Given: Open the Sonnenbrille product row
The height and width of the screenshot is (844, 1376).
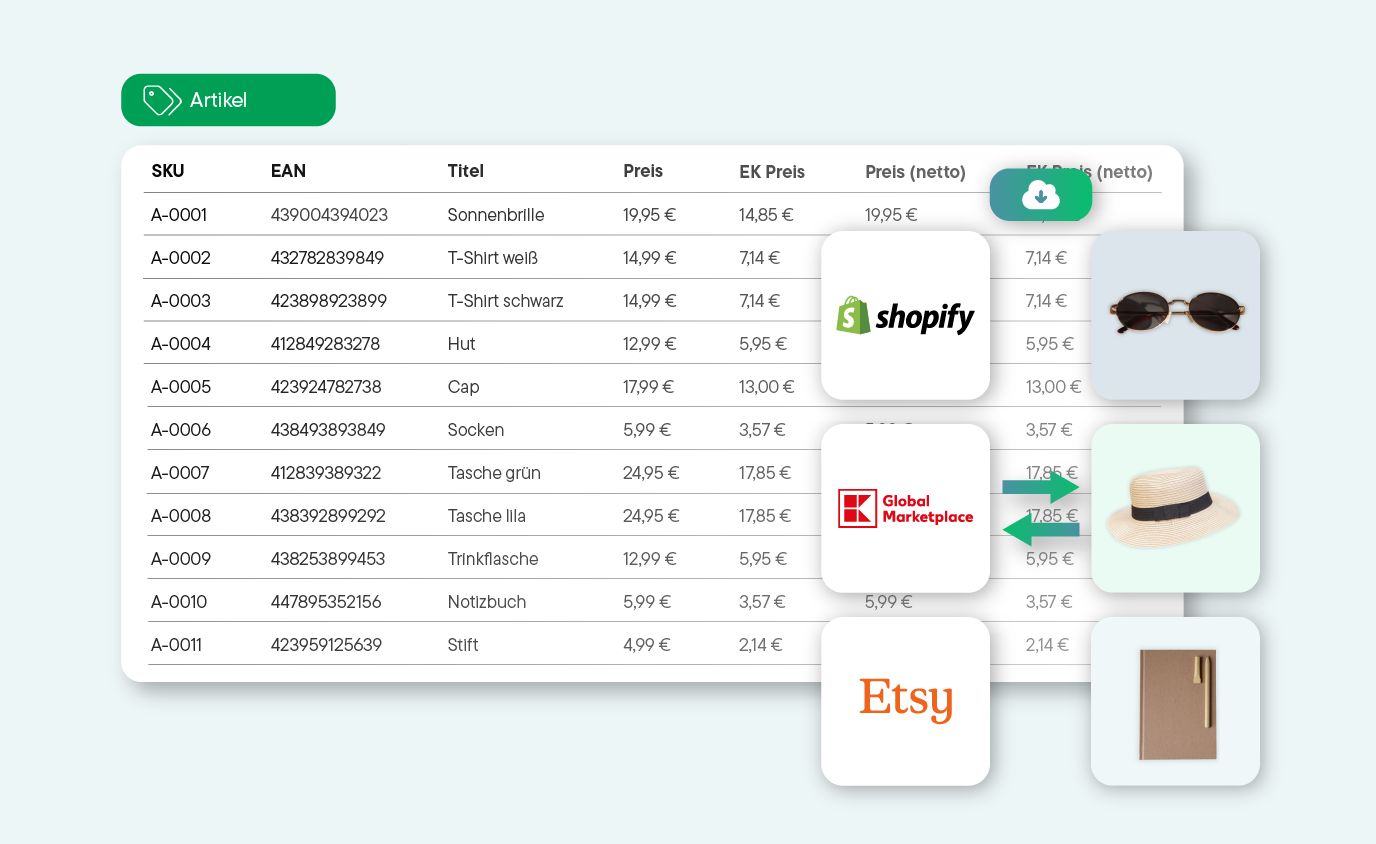Looking at the screenshot, I should point(497,214).
